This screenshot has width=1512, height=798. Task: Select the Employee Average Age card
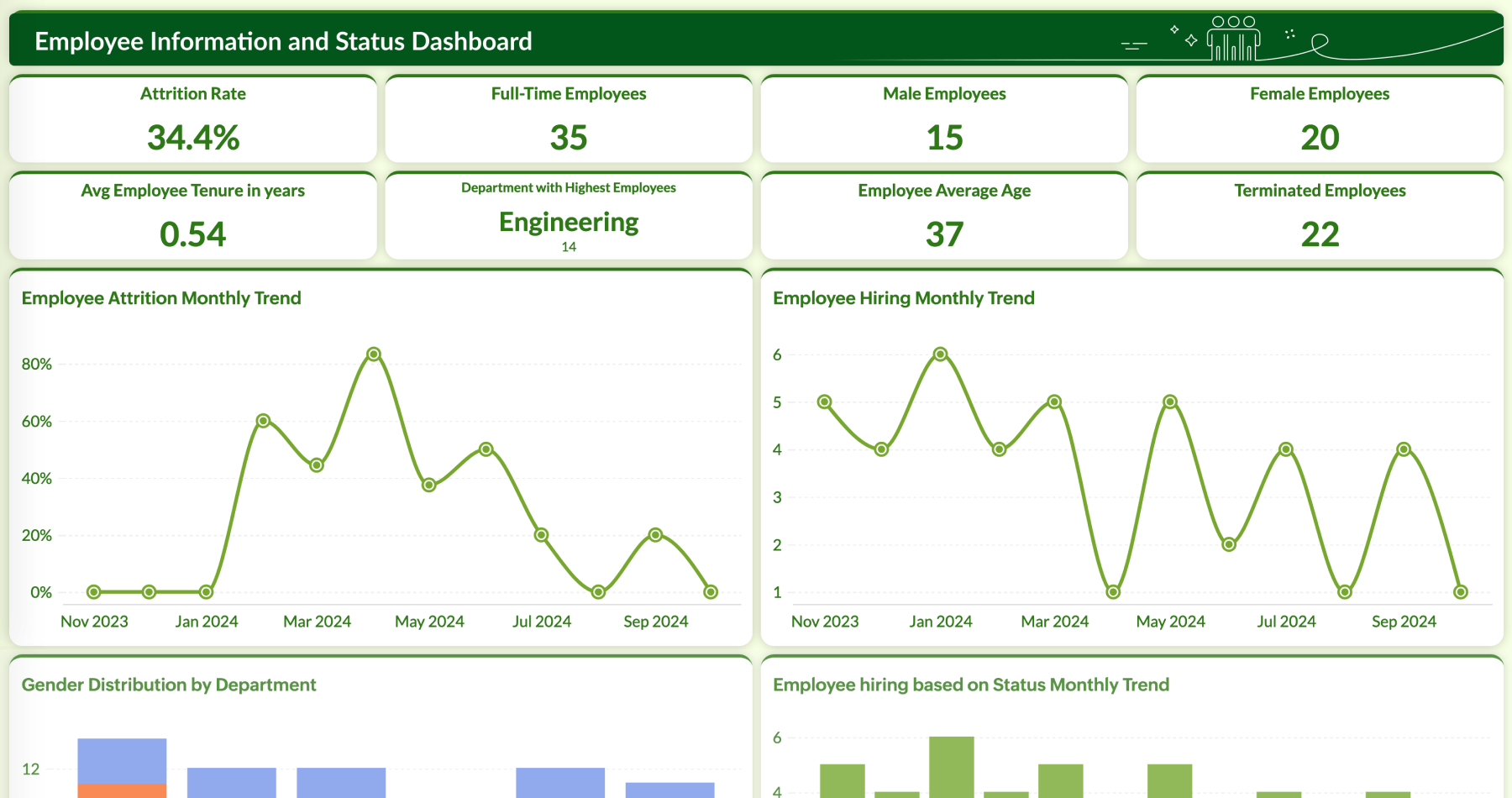[x=944, y=216]
